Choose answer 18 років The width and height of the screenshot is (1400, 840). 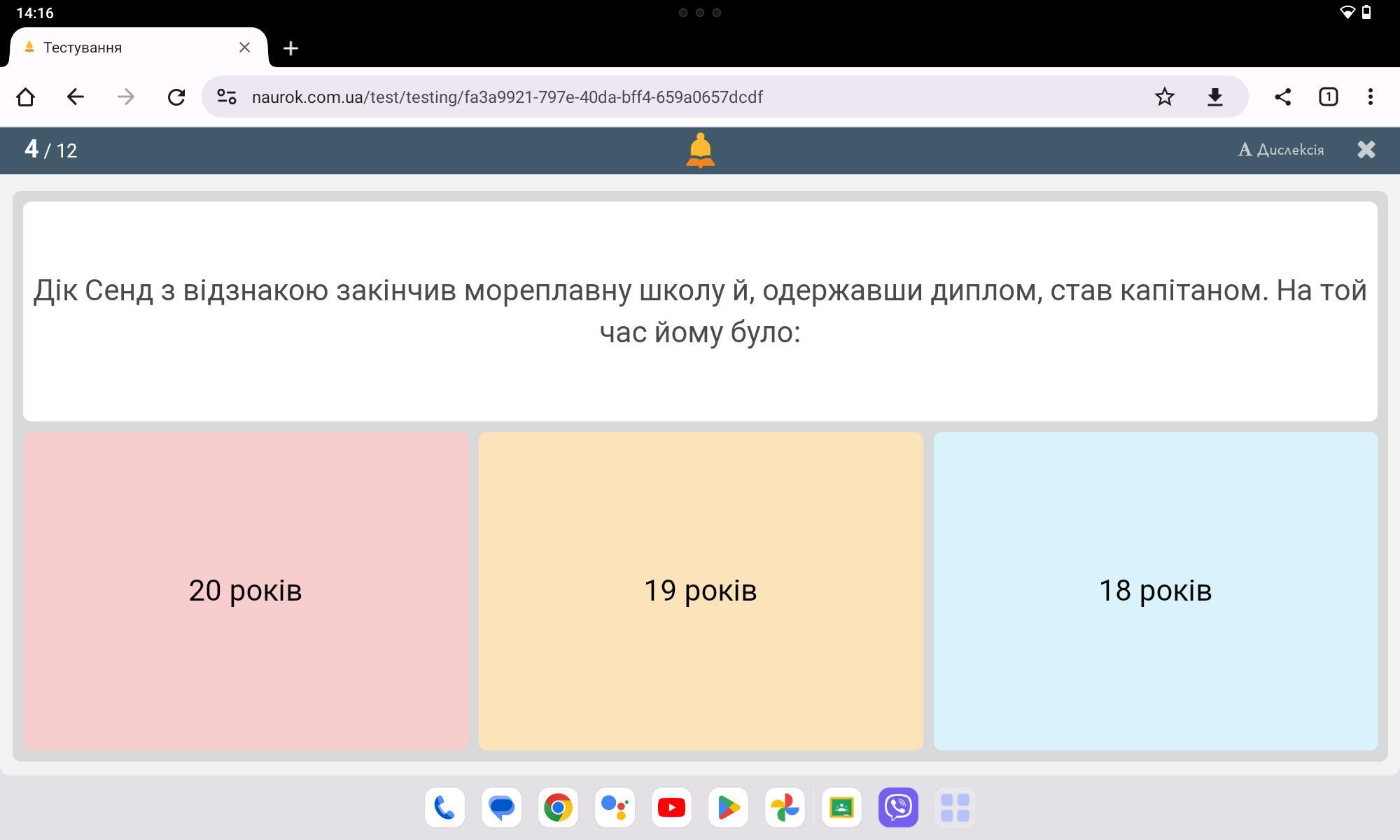[x=1155, y=591]
